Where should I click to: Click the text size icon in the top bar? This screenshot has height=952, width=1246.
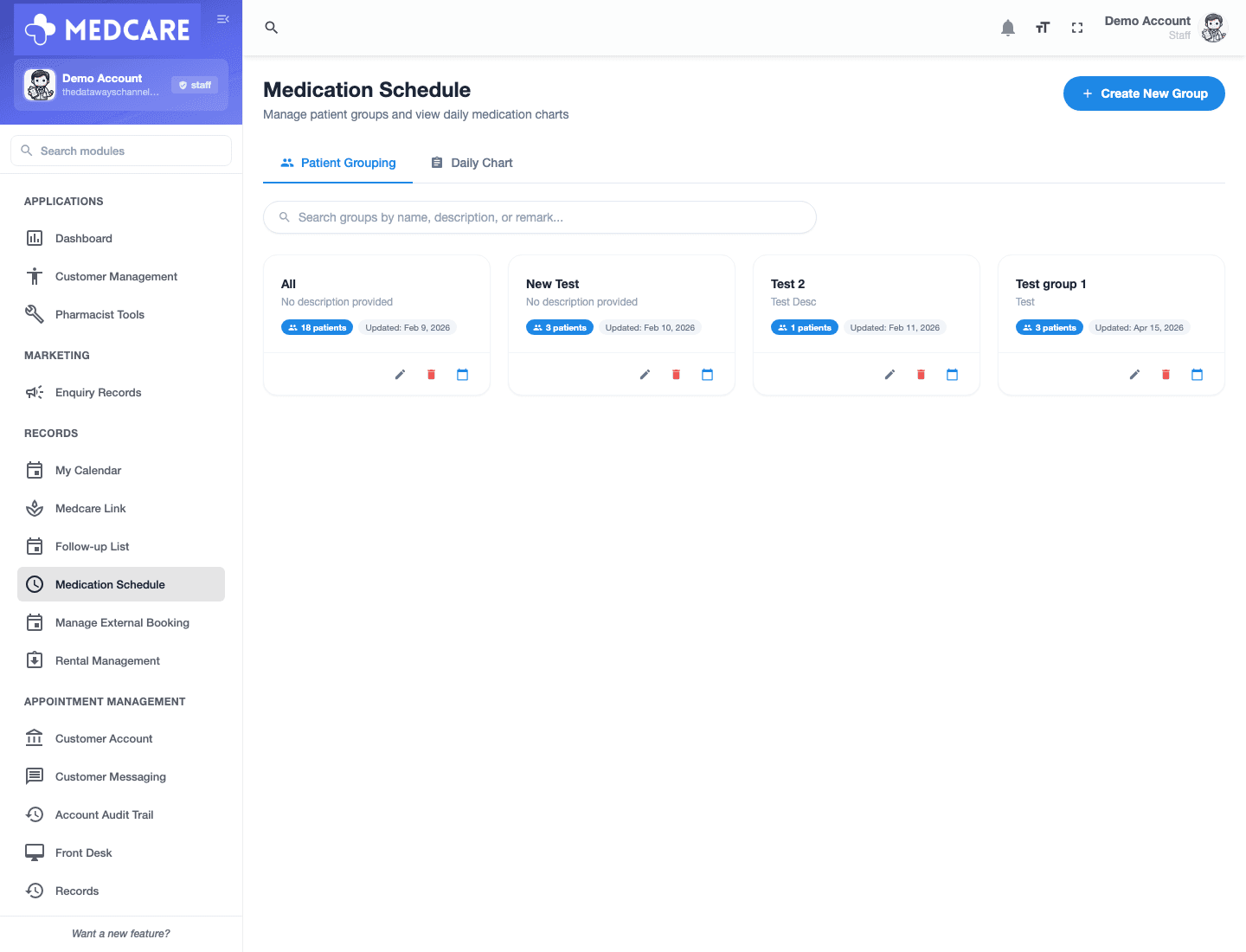[x=1043, y=28]
